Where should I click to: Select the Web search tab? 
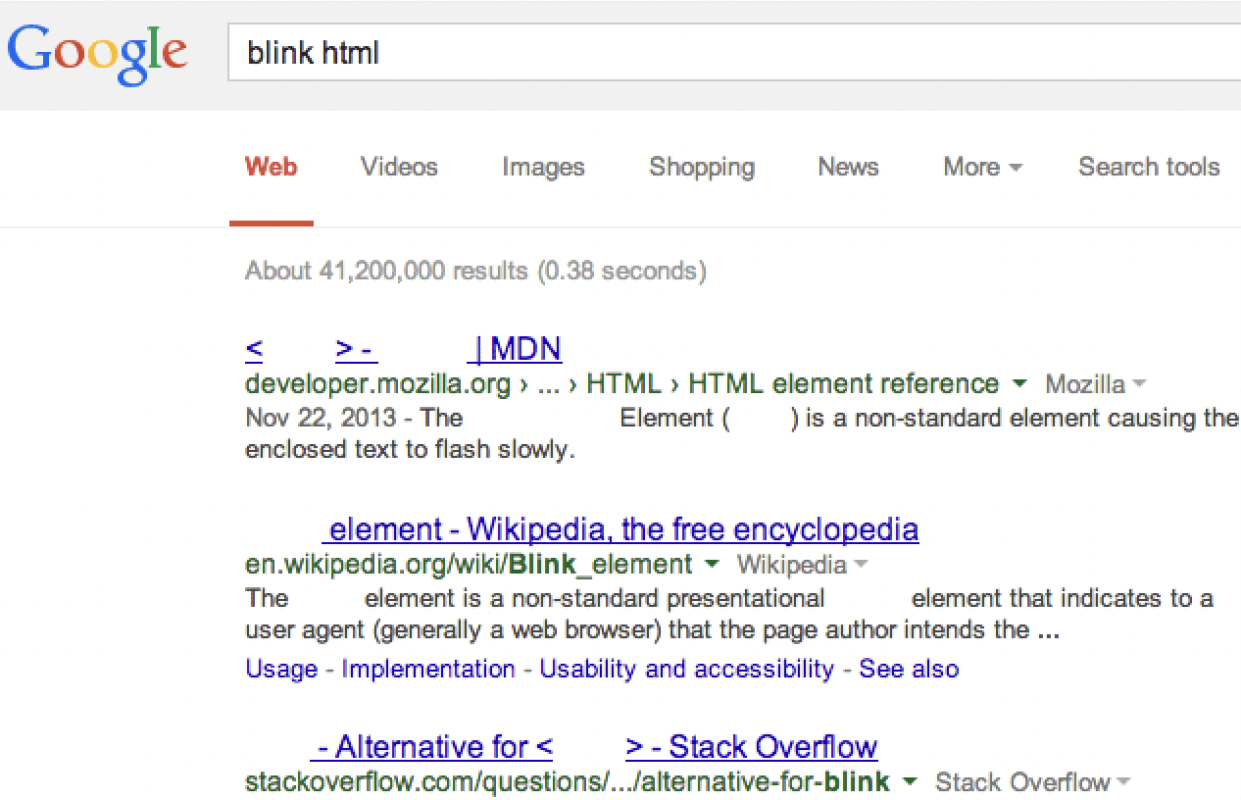tap(271, 167)
